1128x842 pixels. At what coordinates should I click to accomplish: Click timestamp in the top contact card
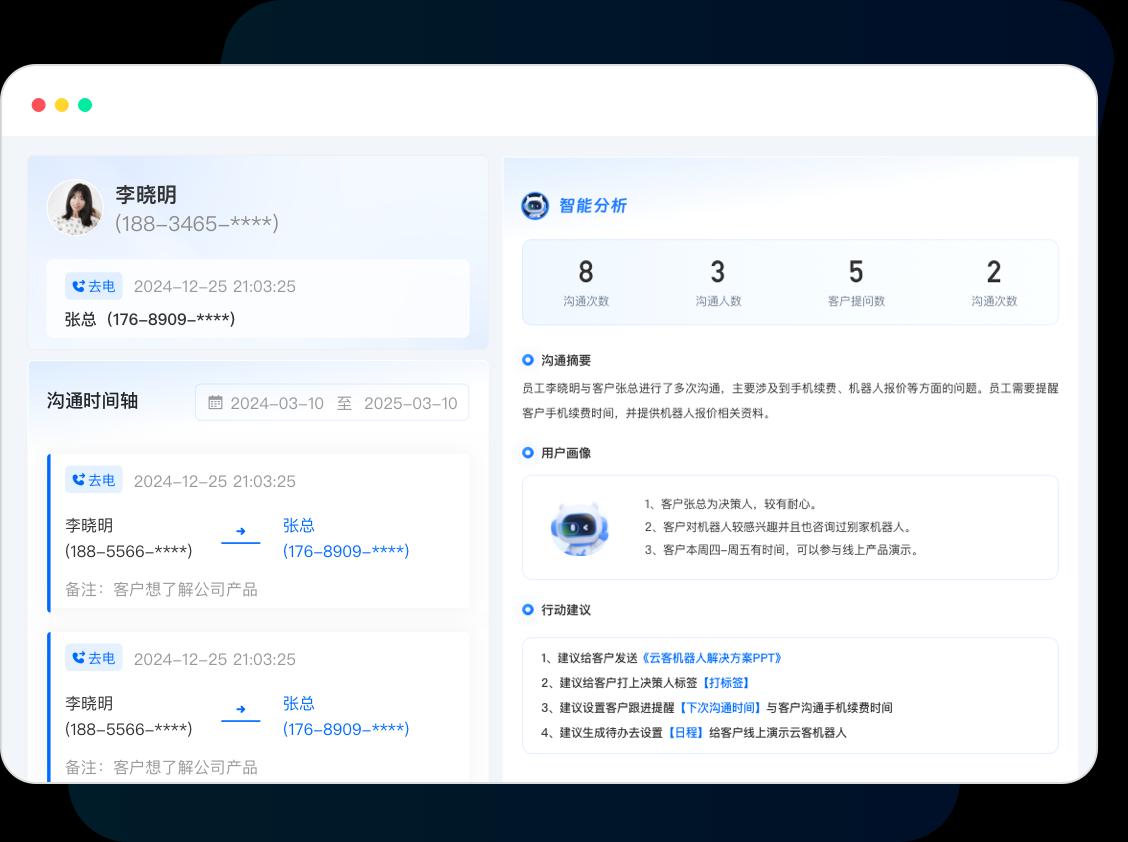click(x=214, y=286)
